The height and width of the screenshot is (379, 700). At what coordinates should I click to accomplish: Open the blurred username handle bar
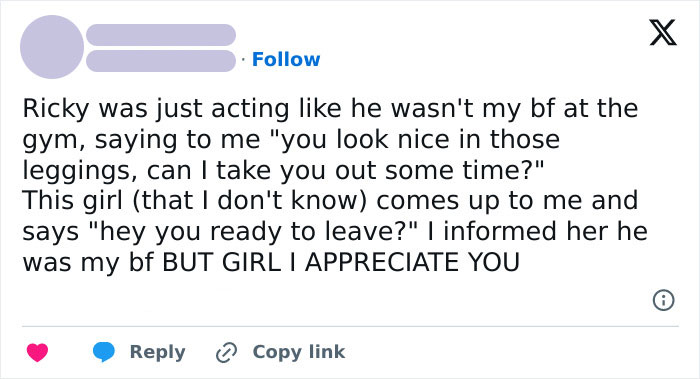pyautogui.click(x=161, y=61)
